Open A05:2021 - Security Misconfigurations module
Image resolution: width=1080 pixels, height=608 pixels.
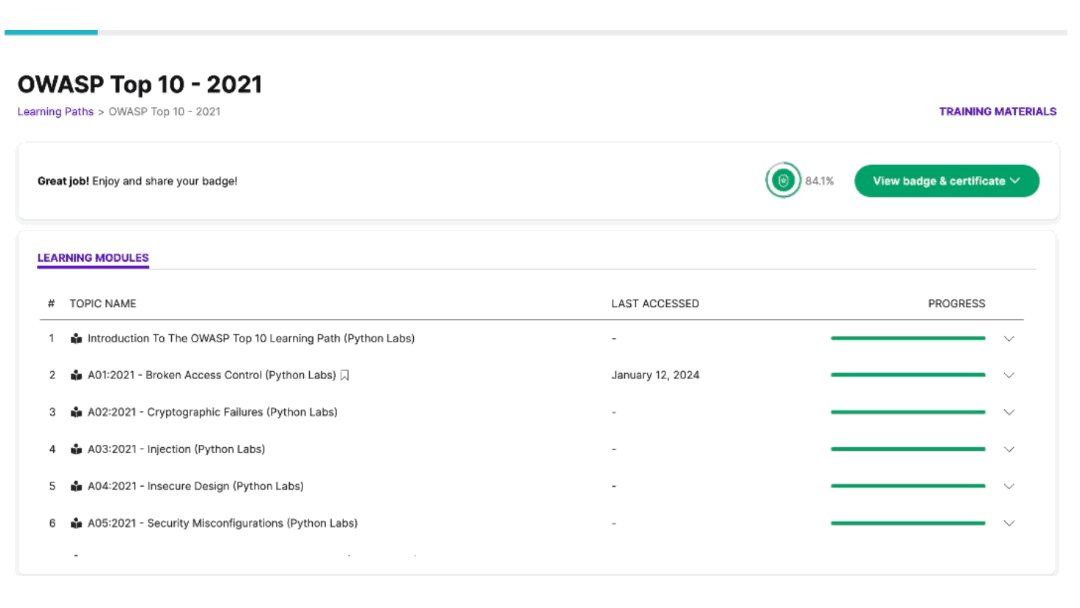[222, 523]
